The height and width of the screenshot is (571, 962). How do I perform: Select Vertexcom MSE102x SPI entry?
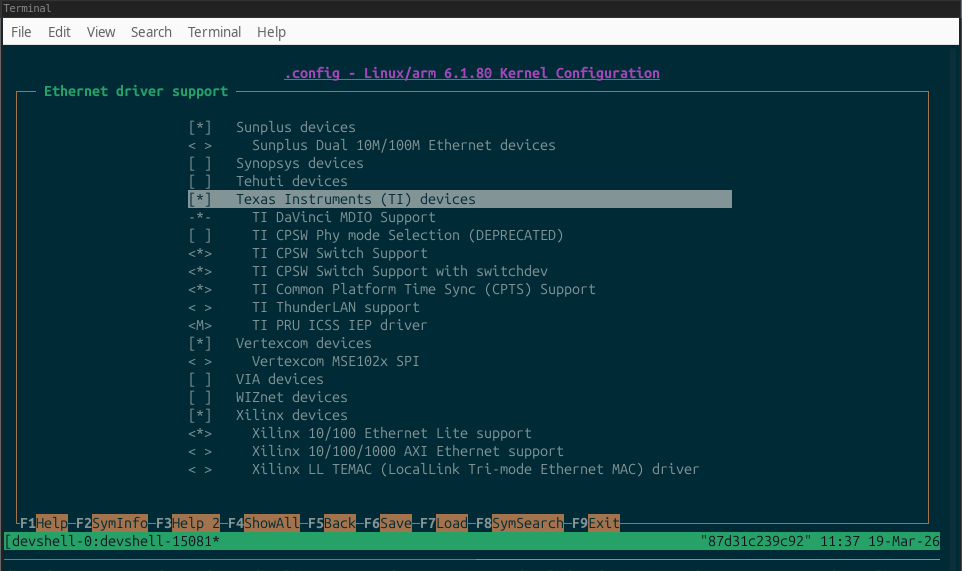pos(336,361)
